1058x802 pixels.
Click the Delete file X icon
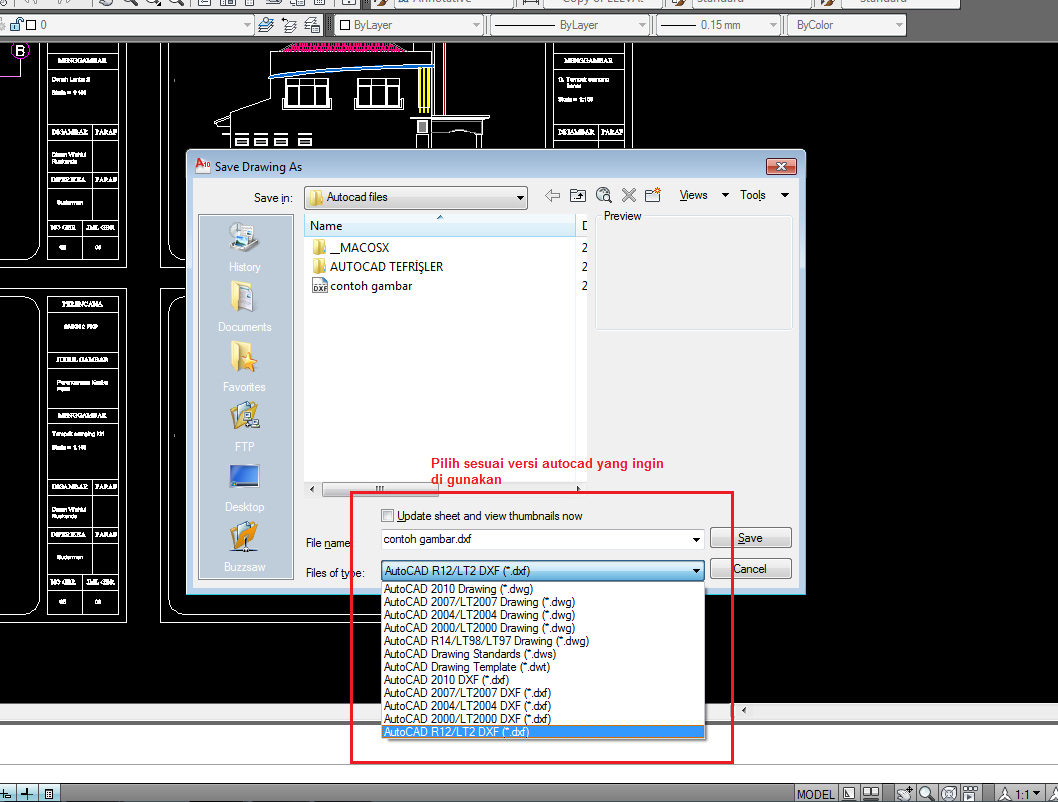[629, 196]
